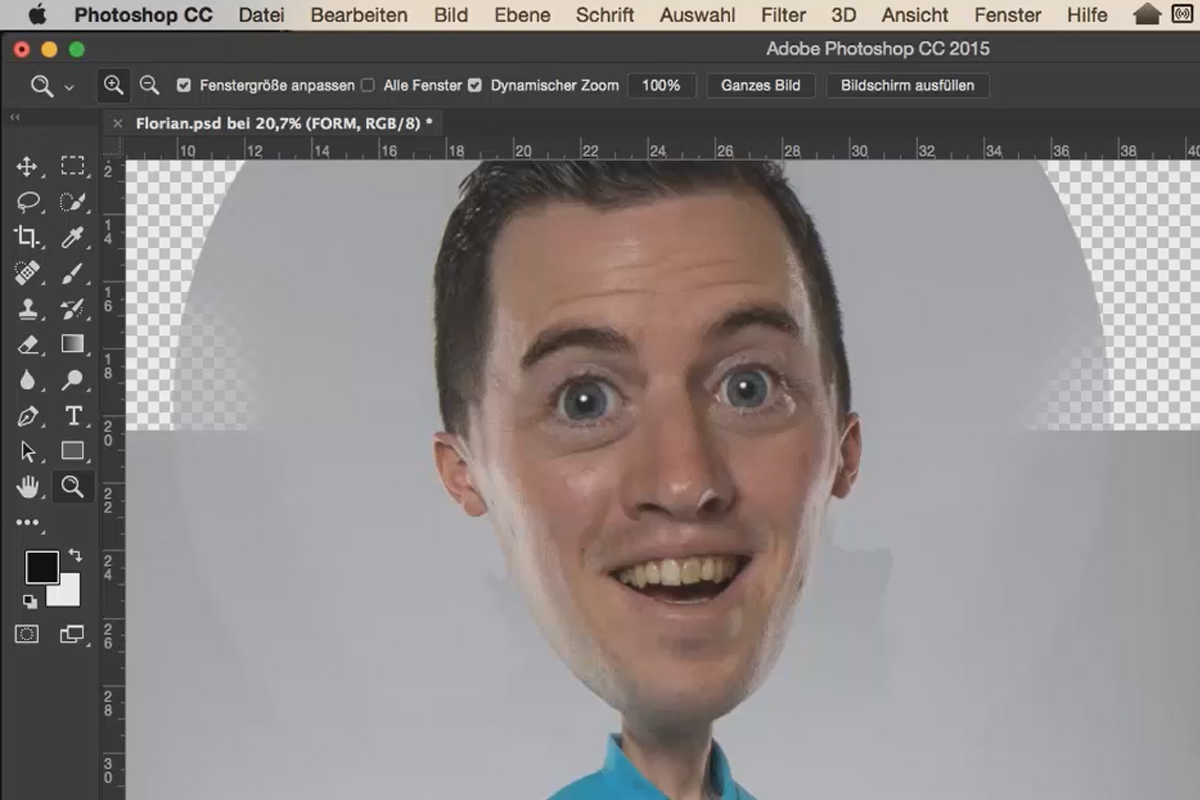Image resolution: width=1200 pixels, height=800 pixels.
Task: Select the Dodge tool
Action: [72, 380]
